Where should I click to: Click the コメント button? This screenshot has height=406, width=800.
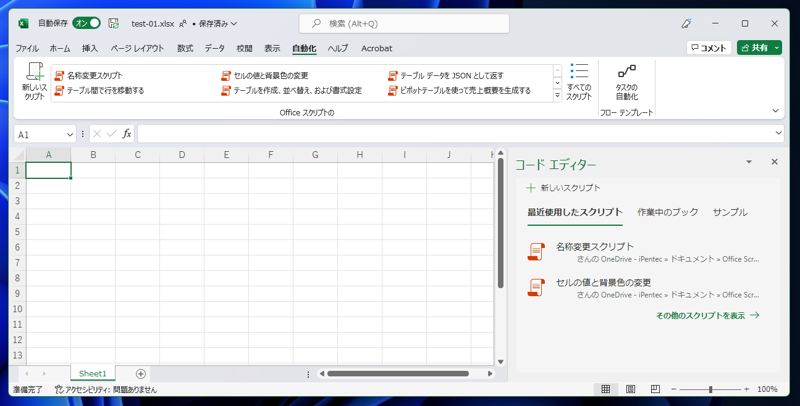709,47
